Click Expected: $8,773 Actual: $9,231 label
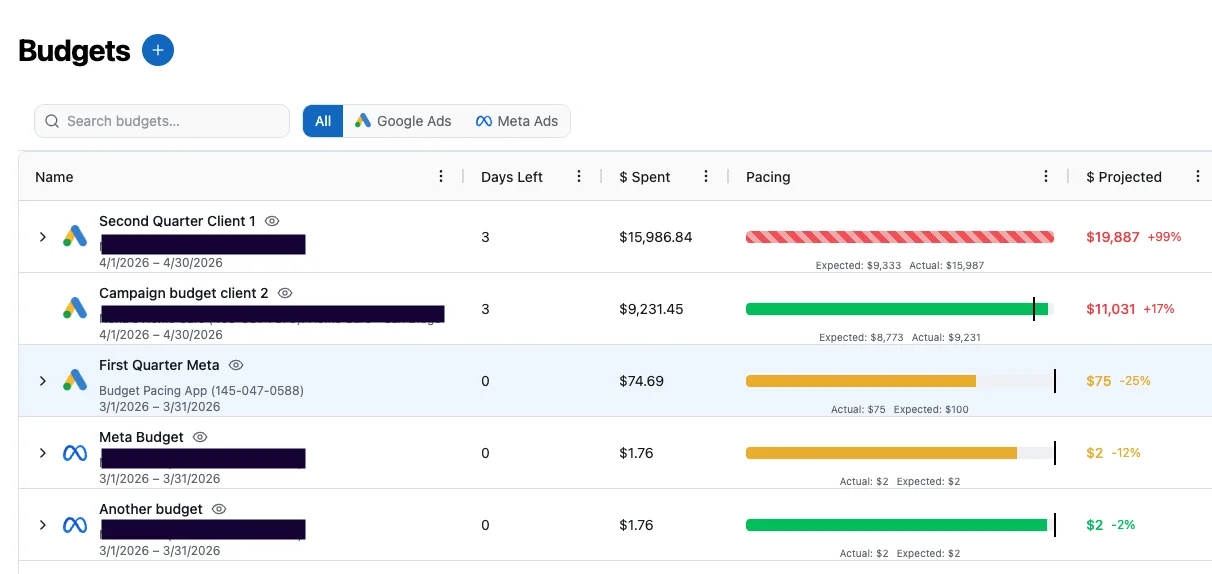The height and width of the screenshot is (574, 1212). 900,337
